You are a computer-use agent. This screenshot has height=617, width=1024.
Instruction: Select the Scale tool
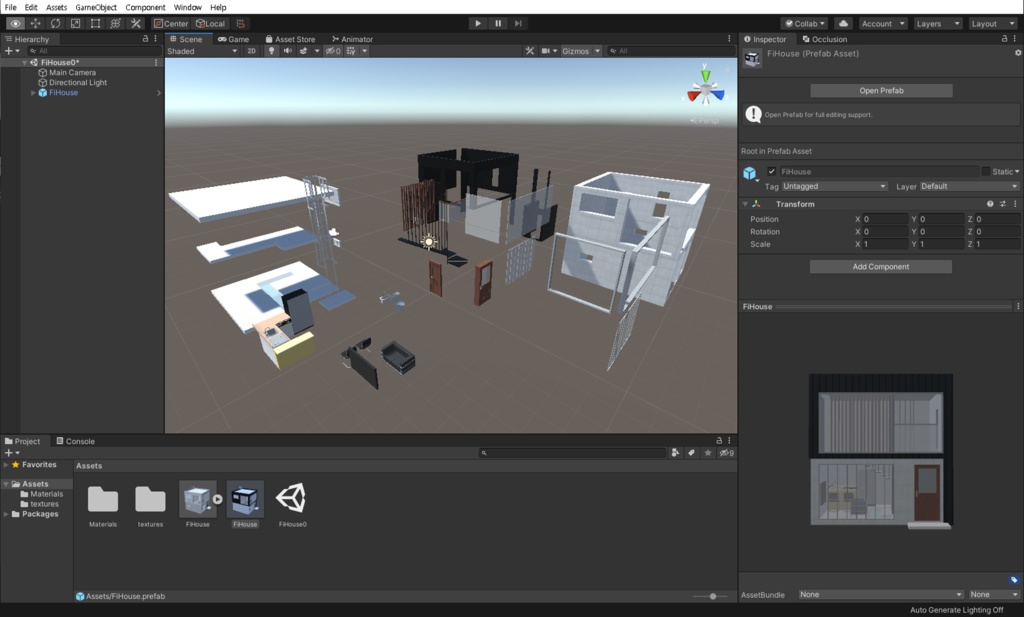tap(75, 23)
